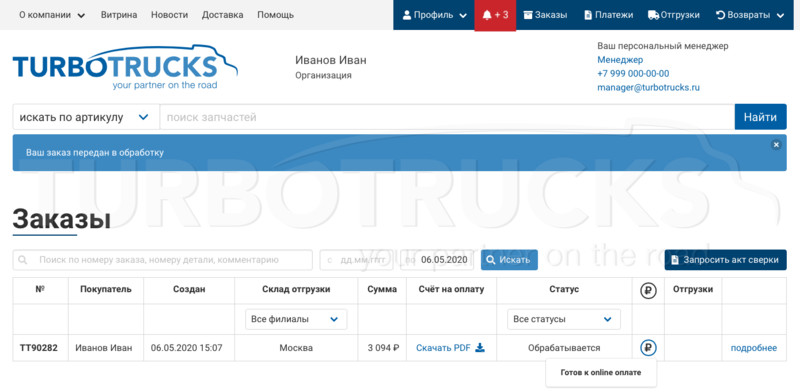Click the Москва warehouse cell
Screen dimensions: 800x389
[x=296, y=348]
